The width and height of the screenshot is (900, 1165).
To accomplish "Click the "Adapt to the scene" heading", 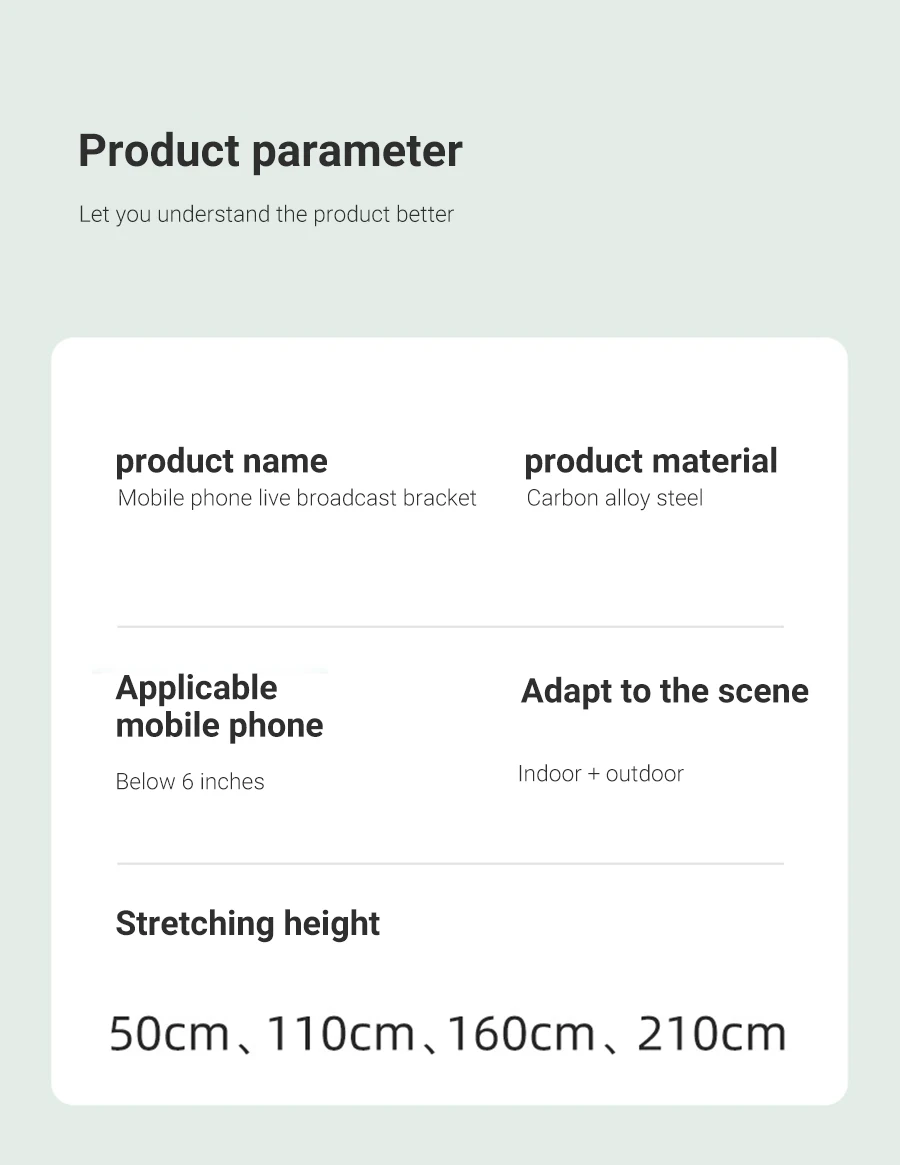I will 664,691.
